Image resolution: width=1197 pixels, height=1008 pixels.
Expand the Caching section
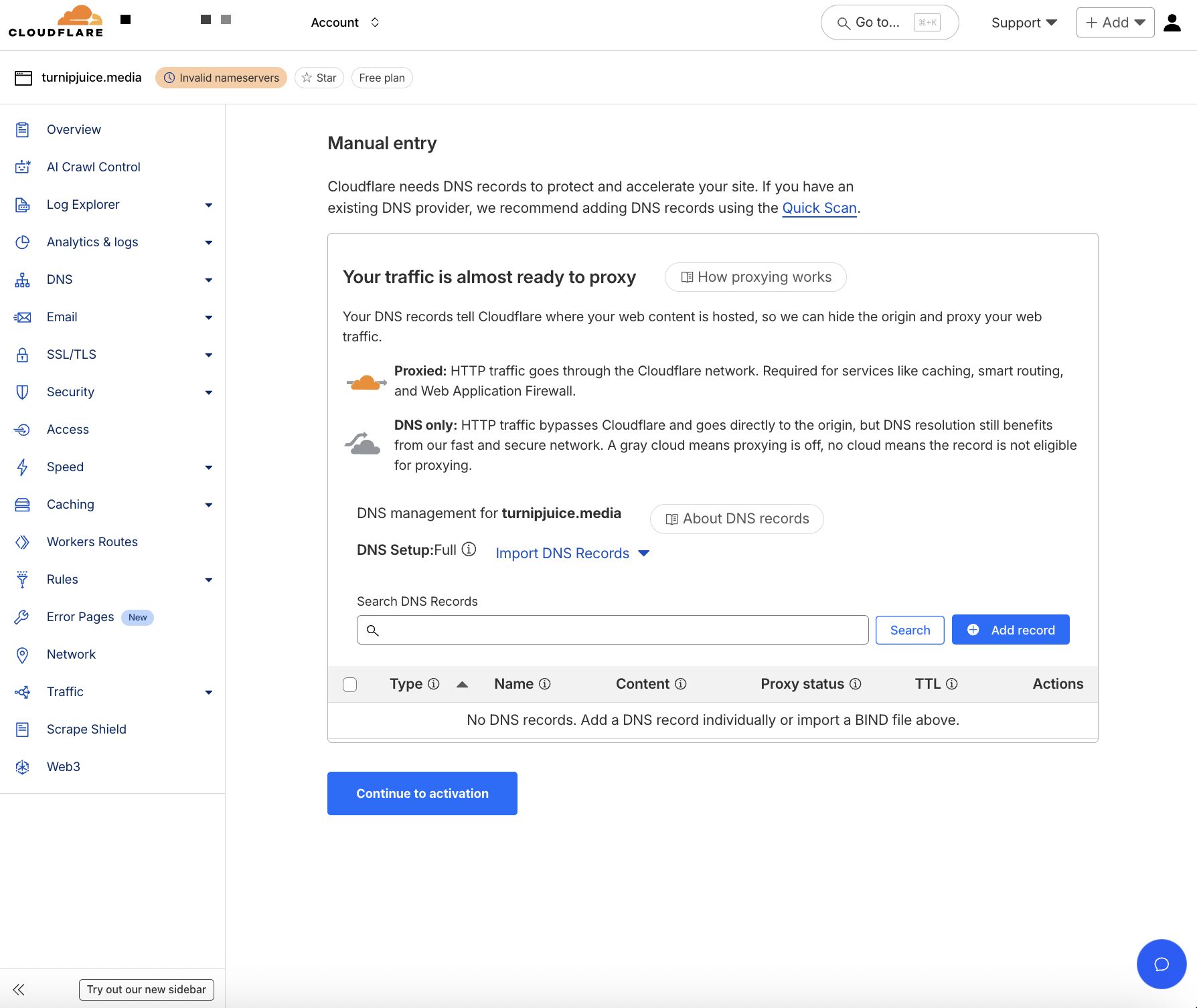[208, 504]
